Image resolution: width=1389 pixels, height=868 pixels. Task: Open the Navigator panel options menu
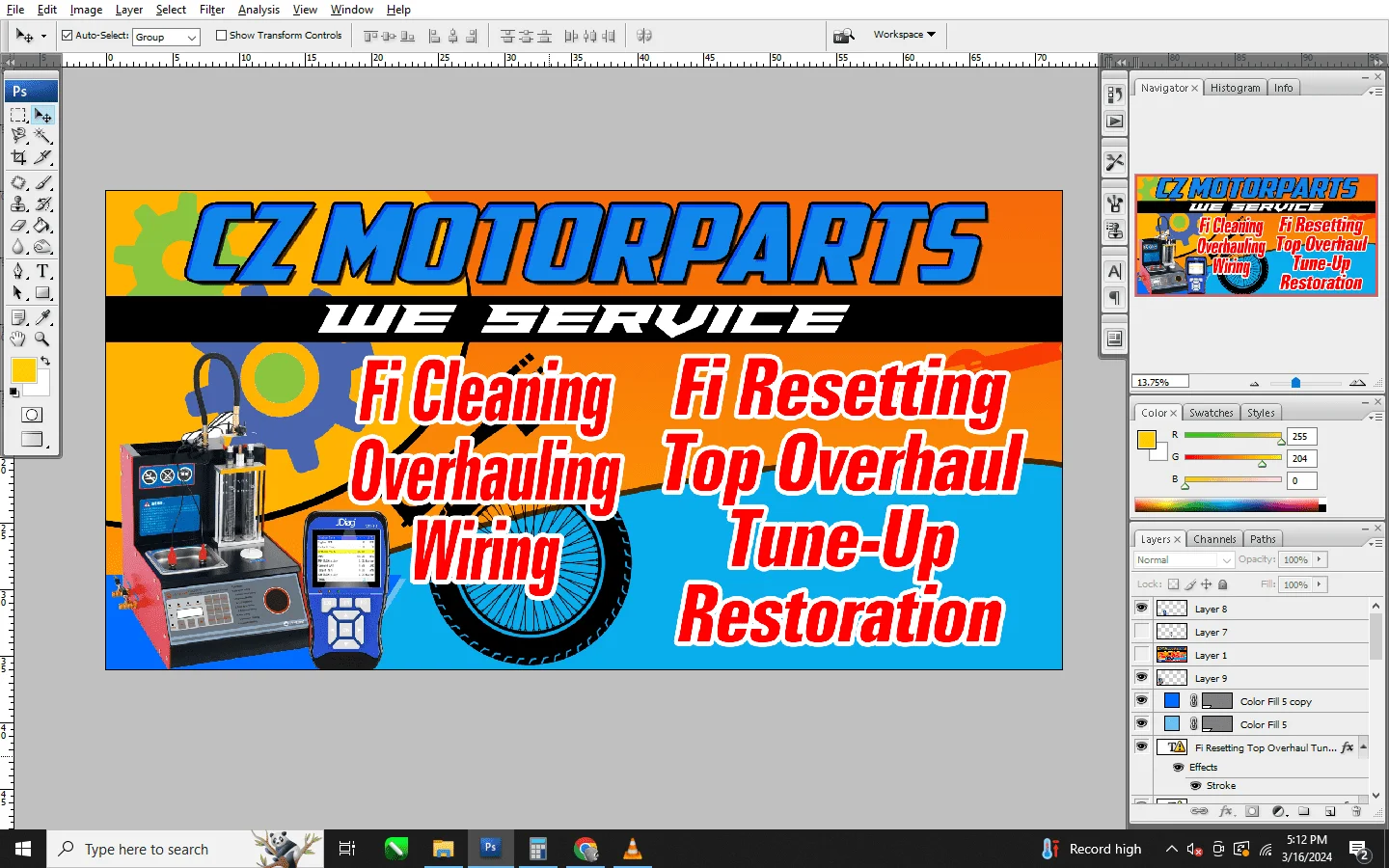pyautogui.click(x=1375, y=93)
